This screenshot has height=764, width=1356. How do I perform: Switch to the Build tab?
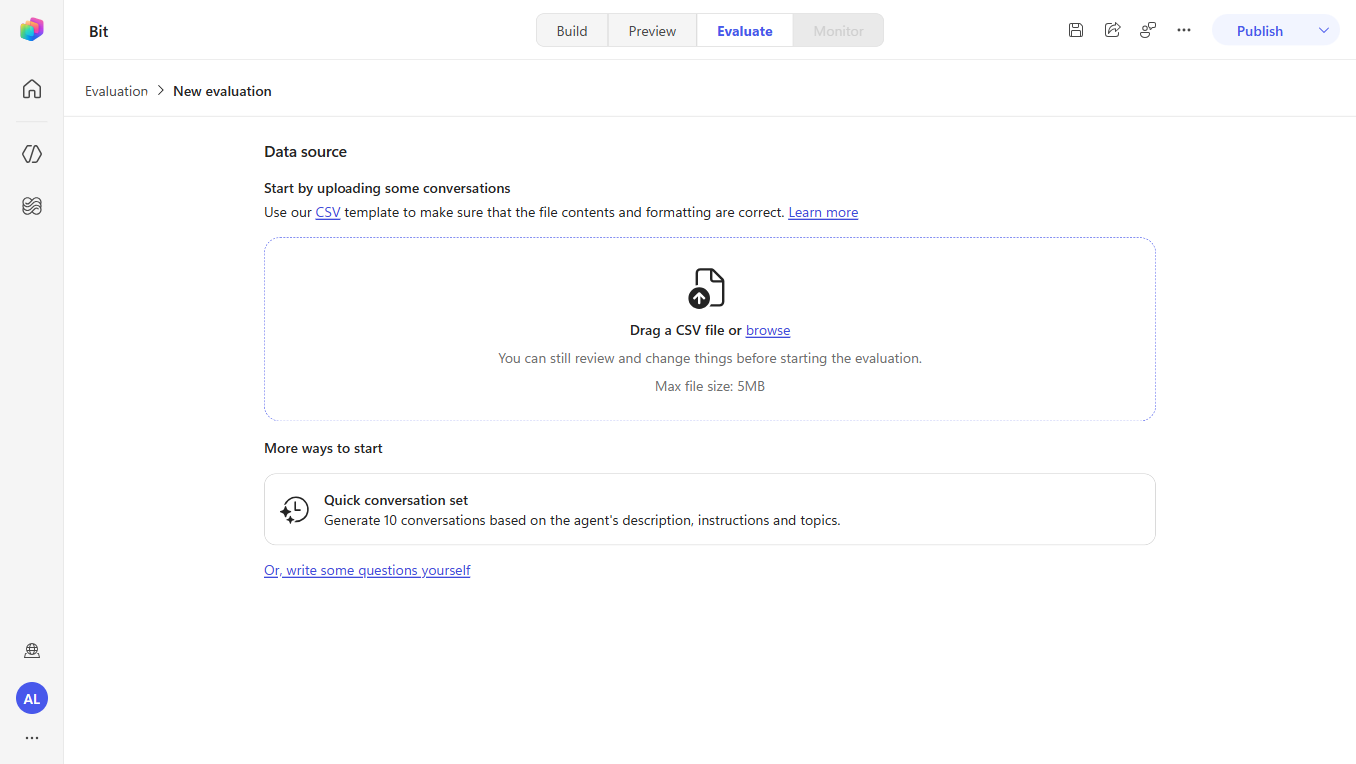572,31
